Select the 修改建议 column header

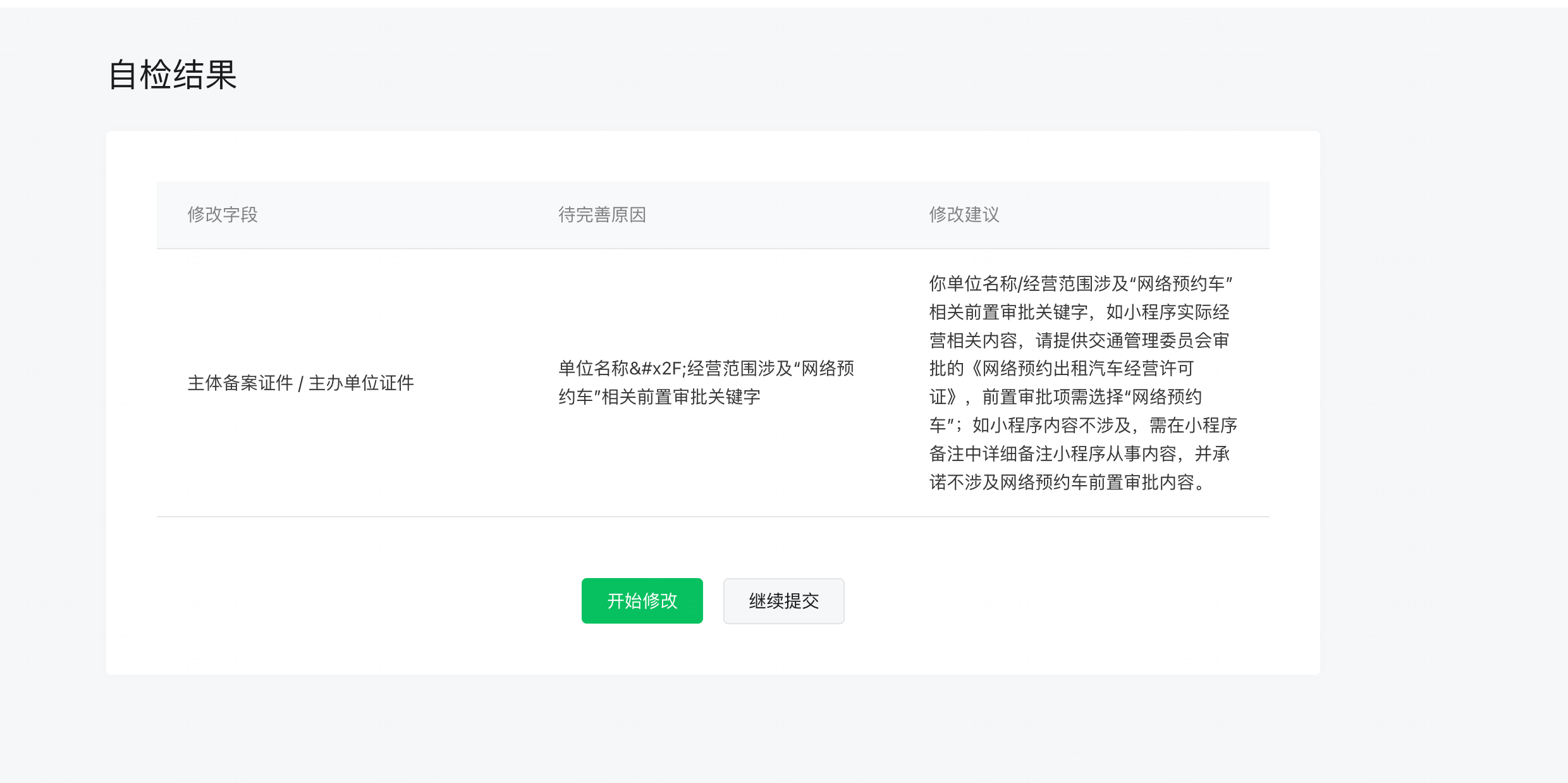[964, 214]
